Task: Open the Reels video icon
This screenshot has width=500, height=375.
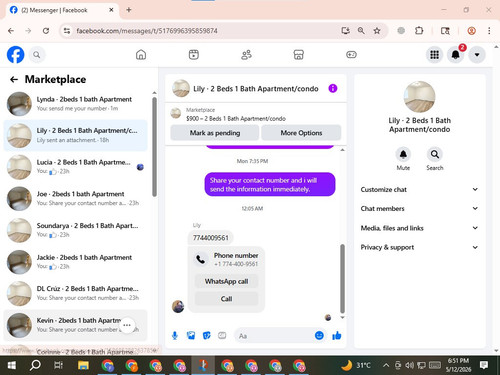Action: tap(194, 55)
